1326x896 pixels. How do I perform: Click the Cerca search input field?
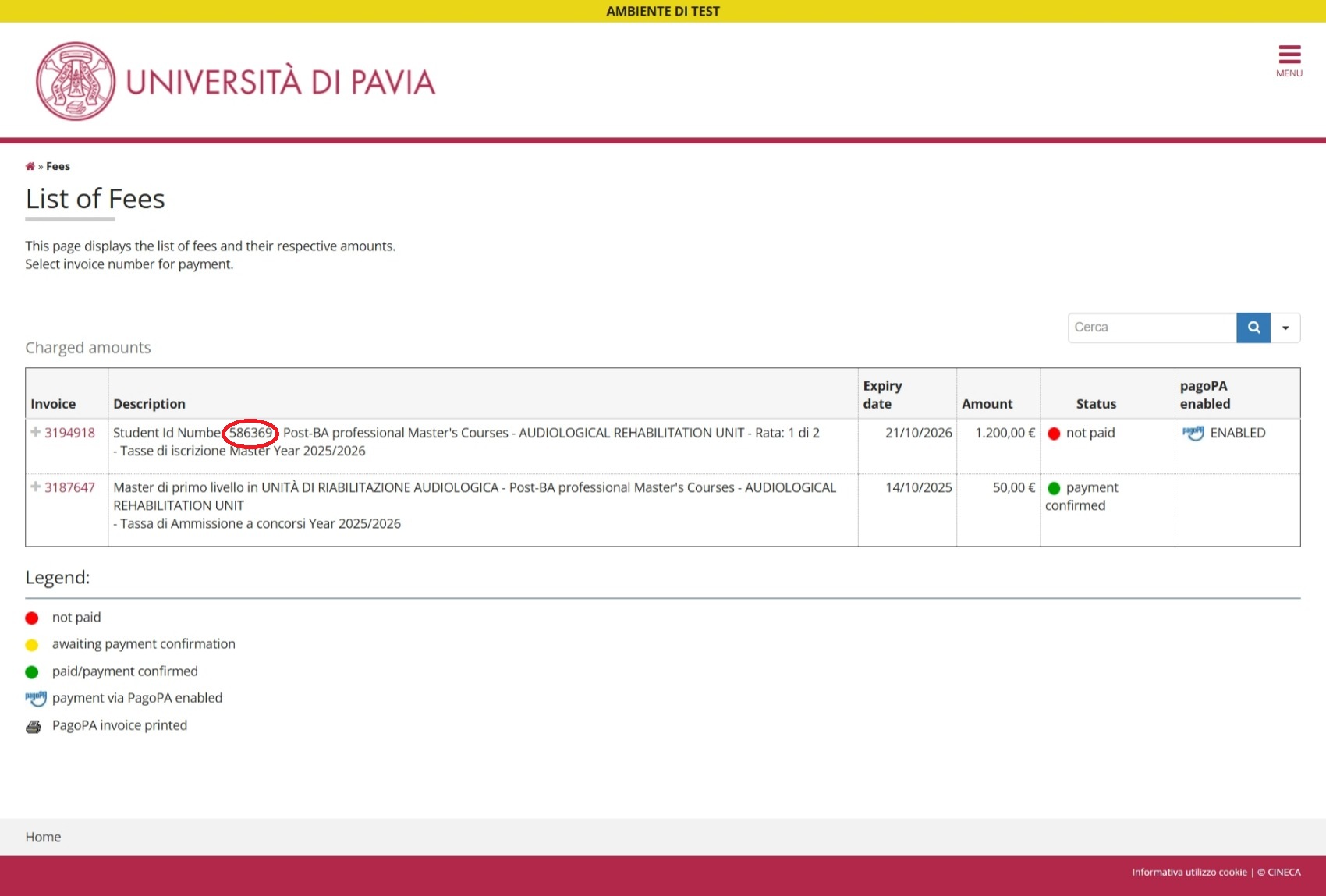click(1151, 328)
